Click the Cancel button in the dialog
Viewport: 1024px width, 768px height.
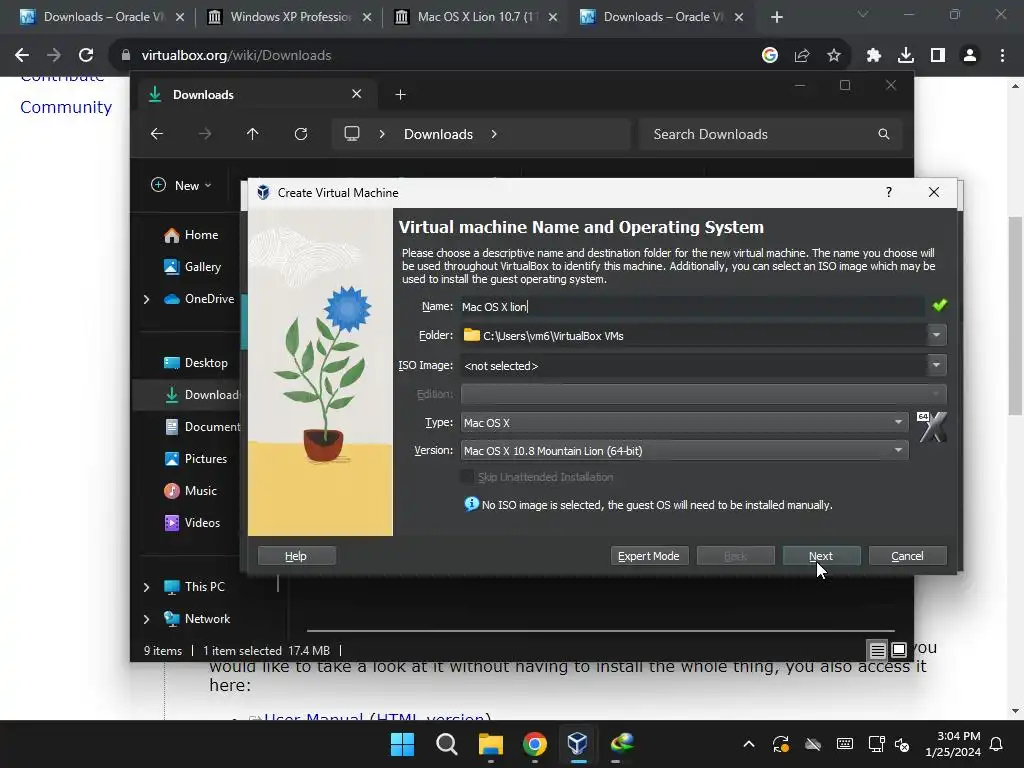pyautogui.click(x=907, y=556)
